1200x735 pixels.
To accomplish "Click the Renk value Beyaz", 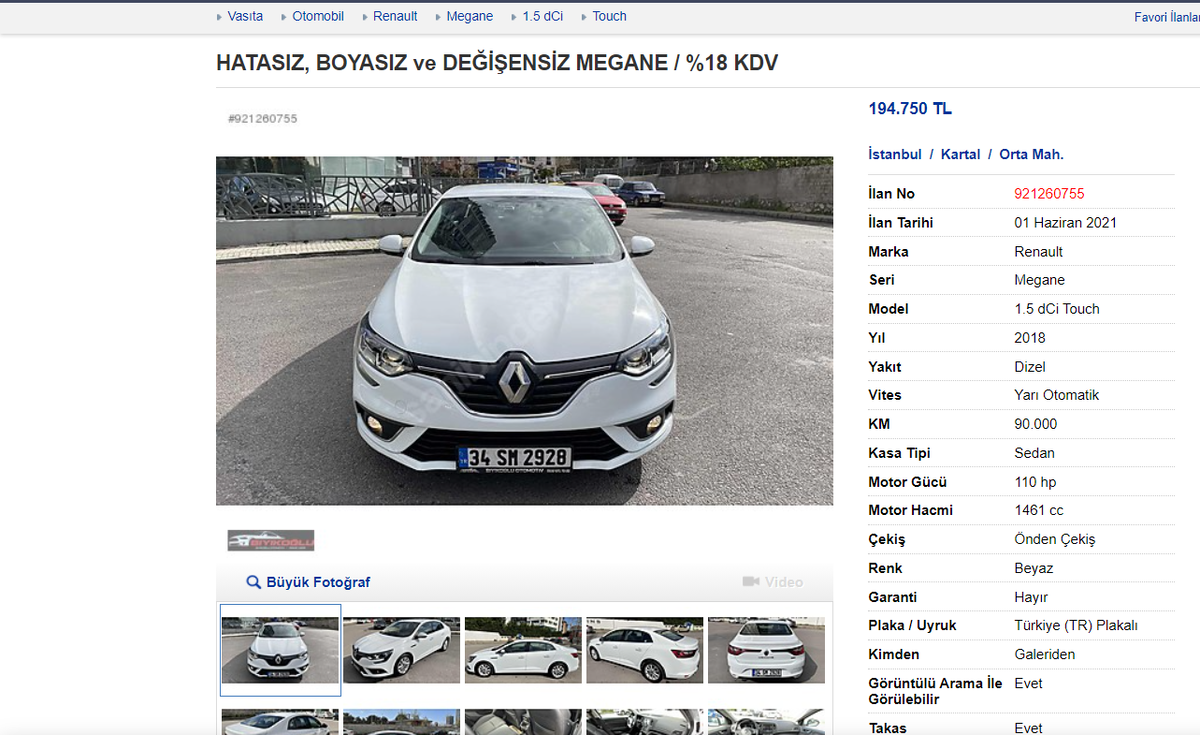I will coord(1034,568).
